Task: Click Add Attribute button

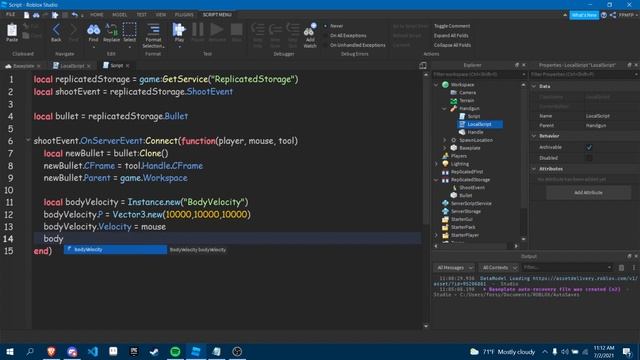Action: [588, 193]
